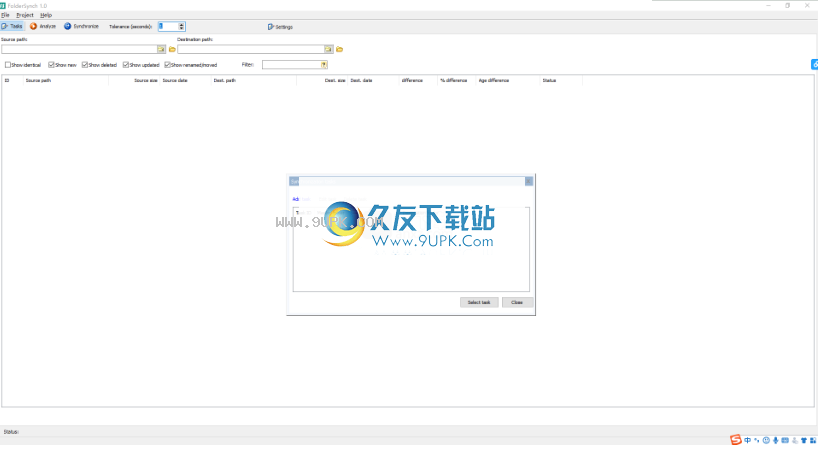Browse for source folder with the yellow folder icon
This screenshot has width=824, height=449.
[x=172, y=49]
